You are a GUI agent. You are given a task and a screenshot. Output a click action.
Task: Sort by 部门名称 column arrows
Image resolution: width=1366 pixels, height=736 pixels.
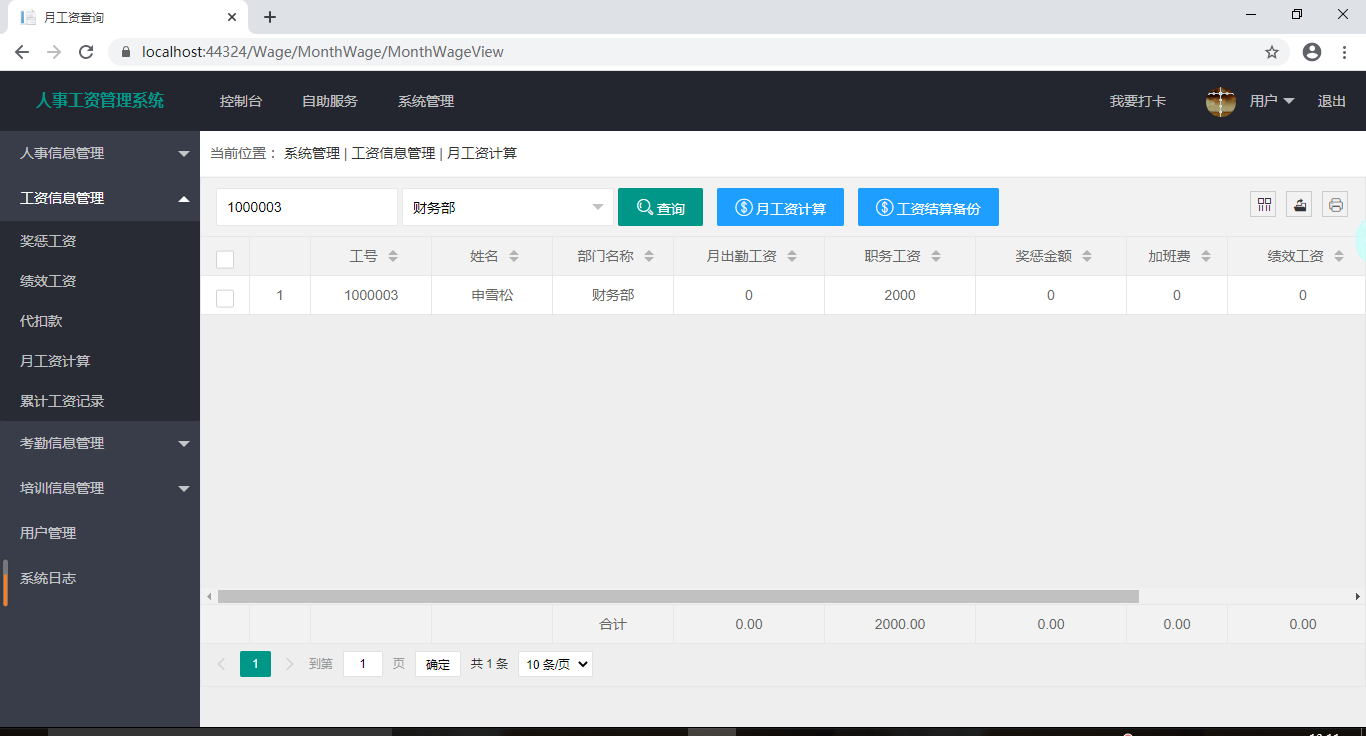[x=649, y=257]
